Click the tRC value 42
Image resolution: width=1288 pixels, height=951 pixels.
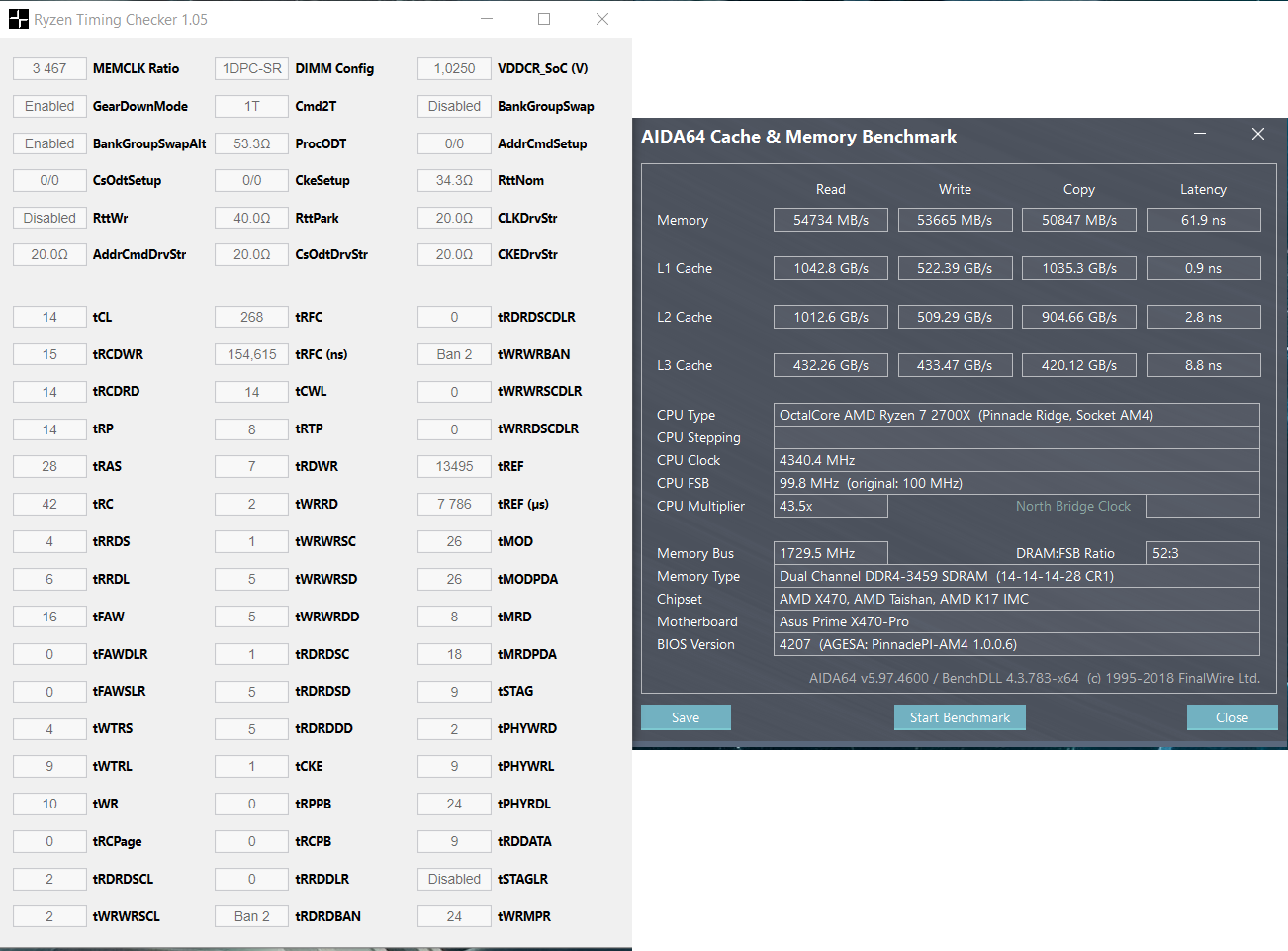[x=49, y=504]
